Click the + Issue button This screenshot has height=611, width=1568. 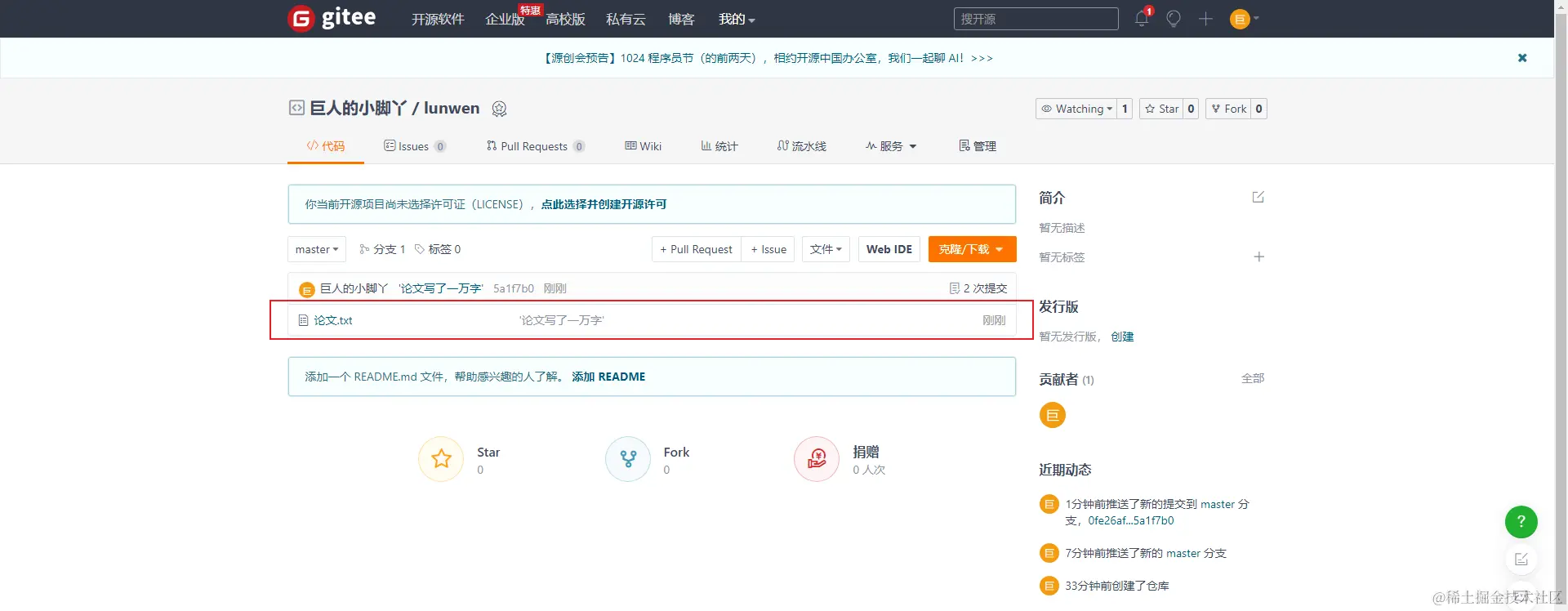768,249
